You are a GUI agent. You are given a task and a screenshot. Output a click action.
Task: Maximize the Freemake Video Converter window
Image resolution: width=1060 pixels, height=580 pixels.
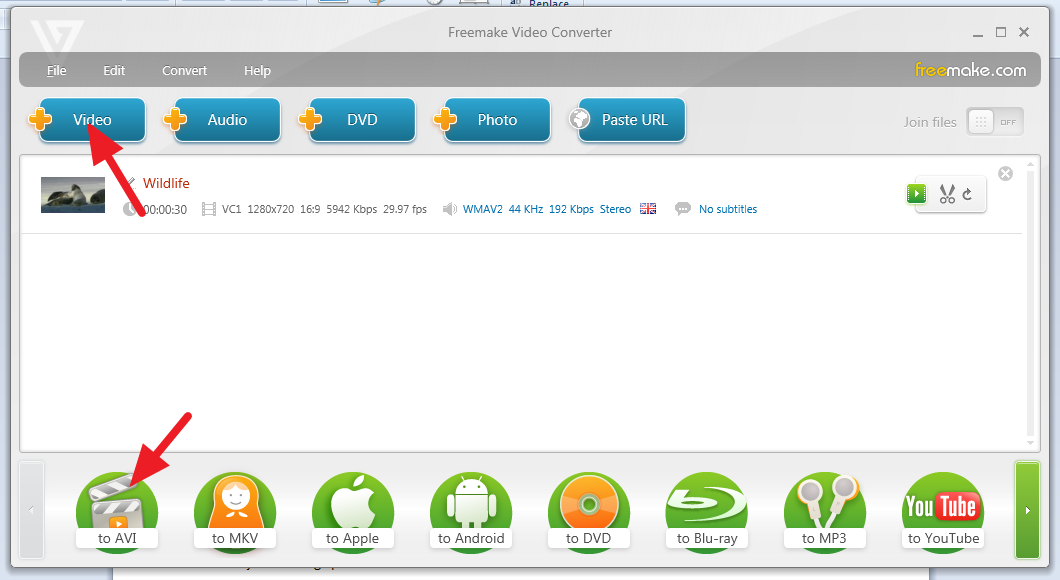(x=1001, y=32)
